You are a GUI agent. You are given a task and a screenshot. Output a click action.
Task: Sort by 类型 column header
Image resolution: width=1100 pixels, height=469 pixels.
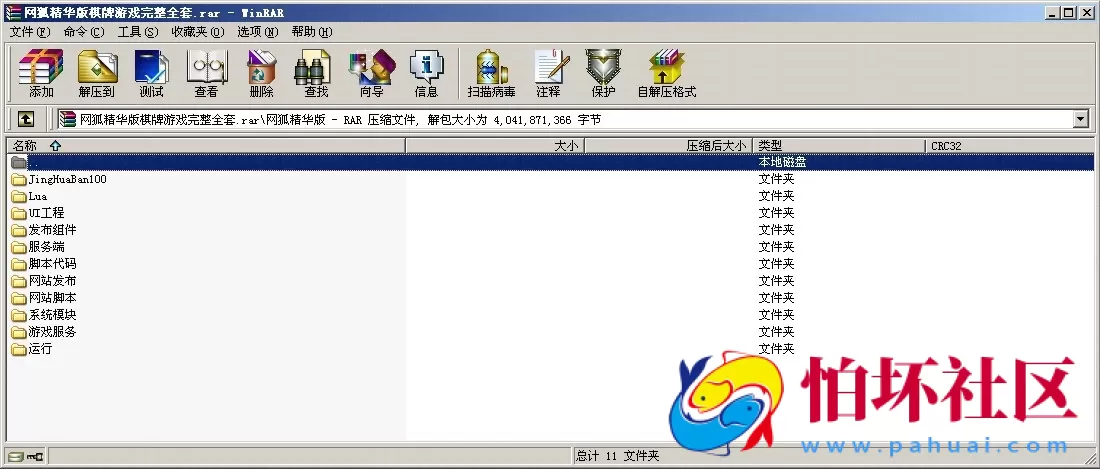tap(839, 146)
